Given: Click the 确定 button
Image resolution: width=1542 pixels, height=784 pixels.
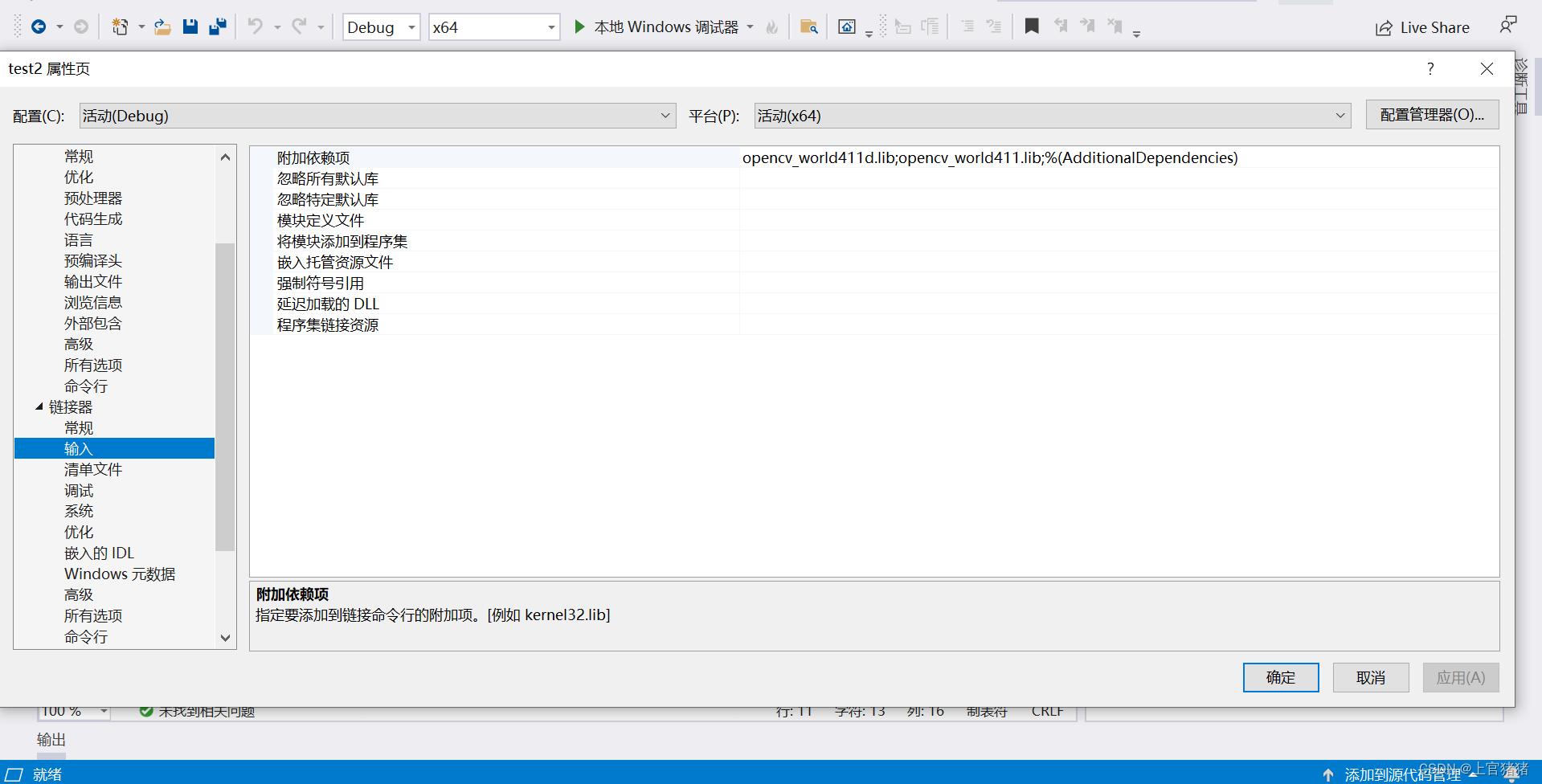Looking at the screenshot, I should [1281, 677].
